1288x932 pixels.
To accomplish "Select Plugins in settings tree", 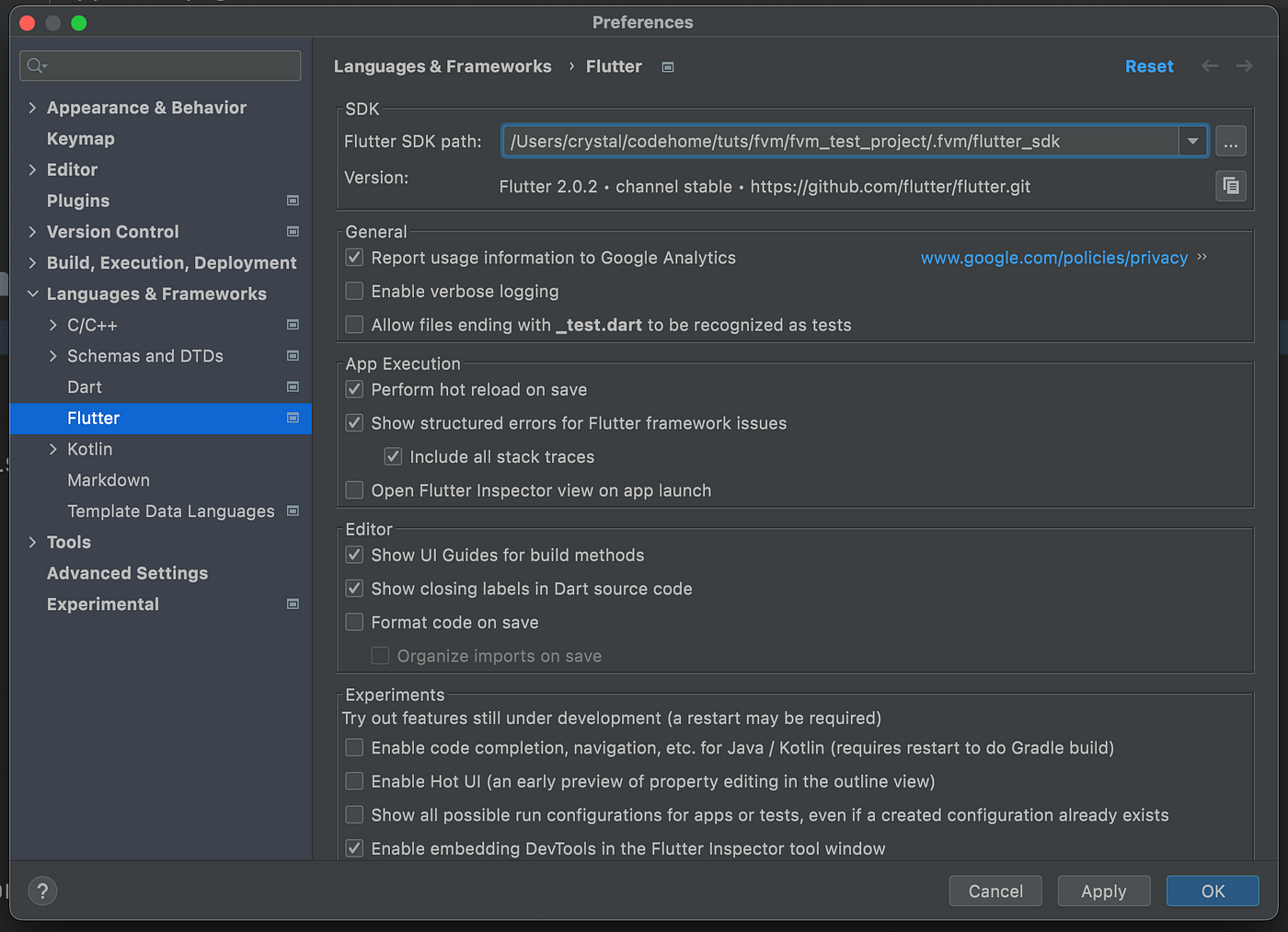I will 78,201.
